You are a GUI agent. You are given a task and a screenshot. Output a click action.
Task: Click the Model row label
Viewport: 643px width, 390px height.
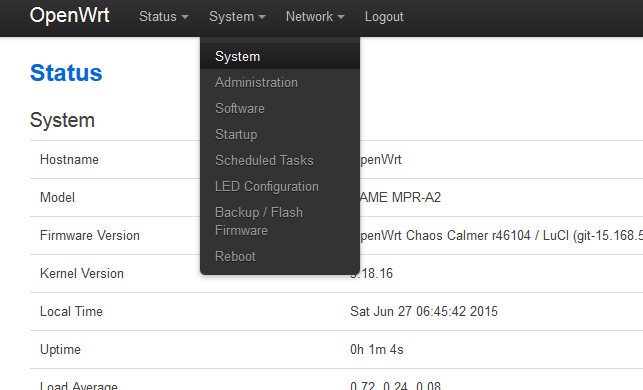pos(57,198)
